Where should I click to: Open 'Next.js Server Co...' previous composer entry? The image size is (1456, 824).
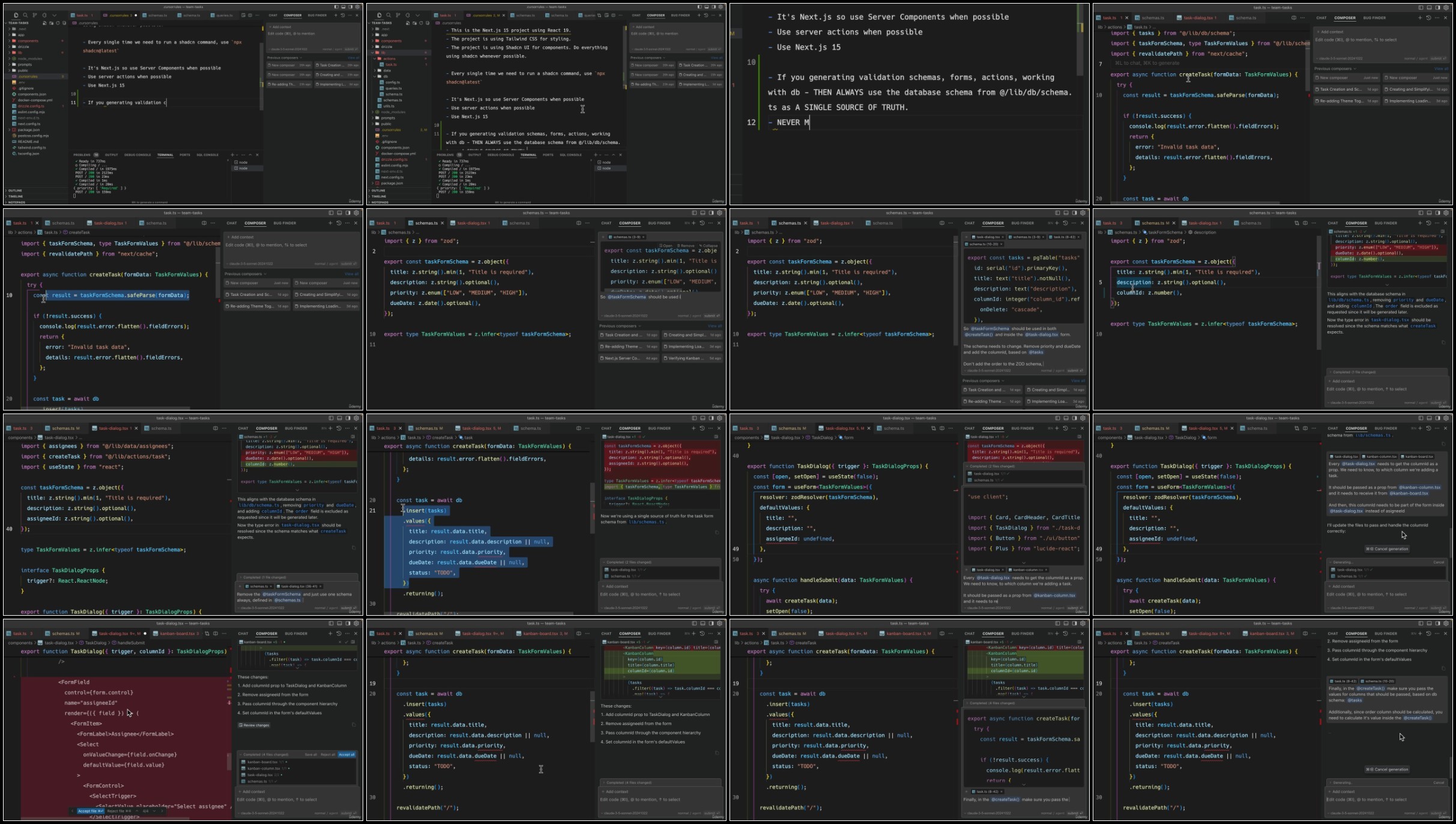[x=629, y=358]
